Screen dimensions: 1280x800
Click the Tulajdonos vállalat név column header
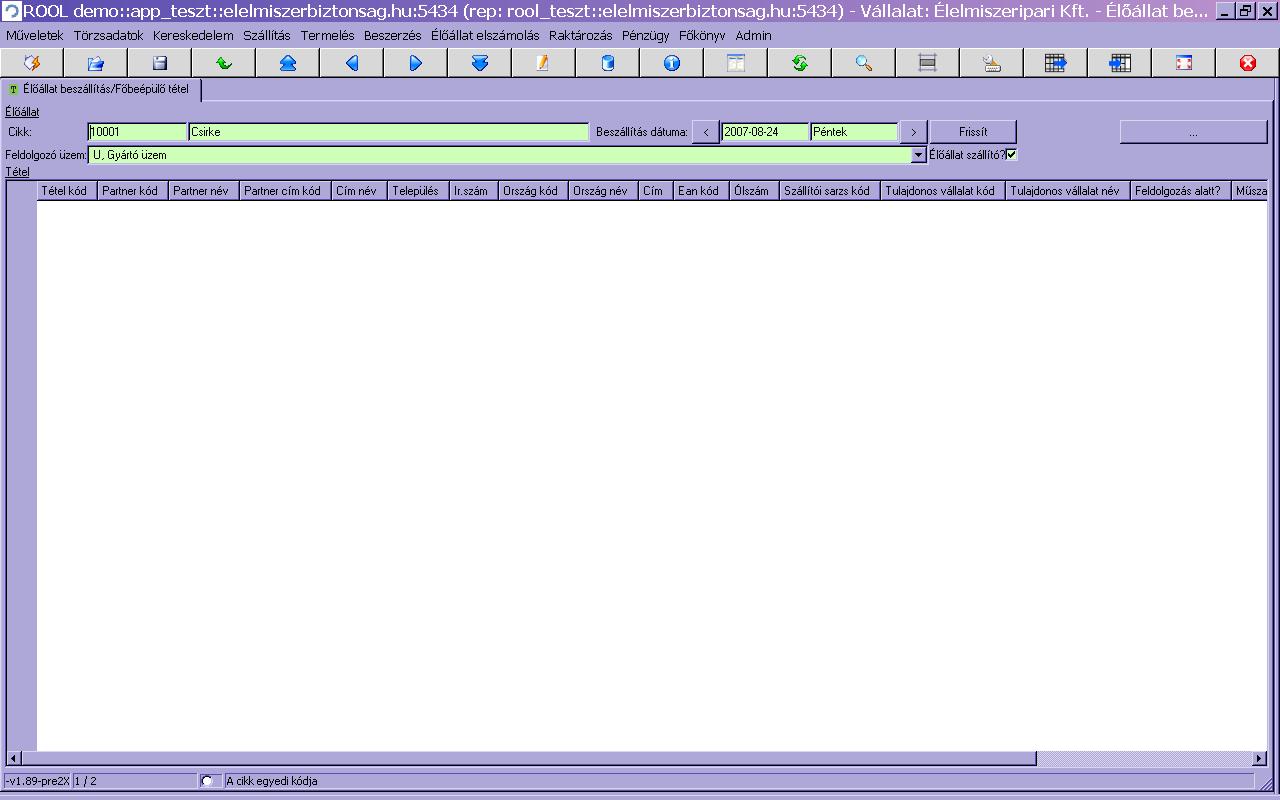click(x=1068, y=191)
